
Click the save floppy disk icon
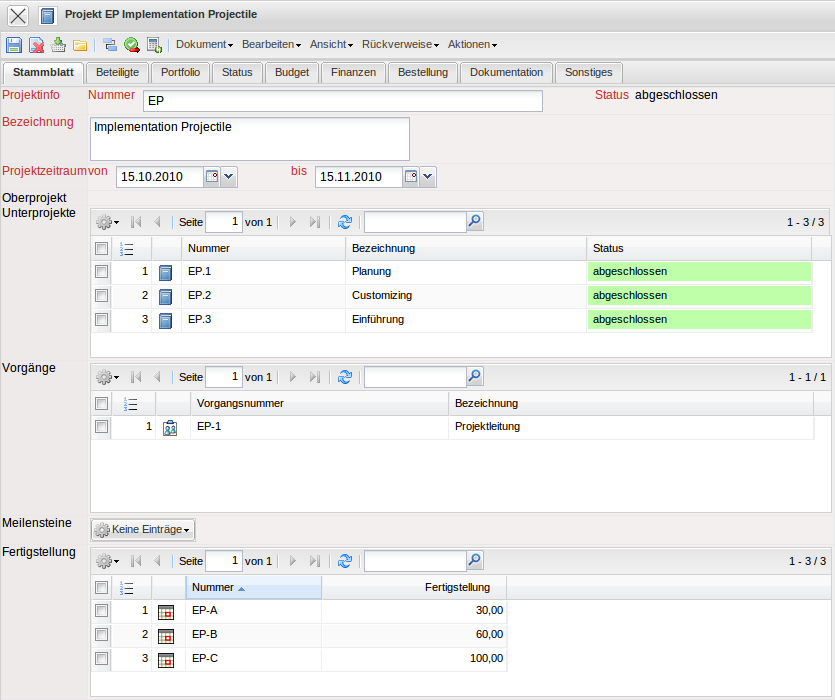tap(14, 45)
